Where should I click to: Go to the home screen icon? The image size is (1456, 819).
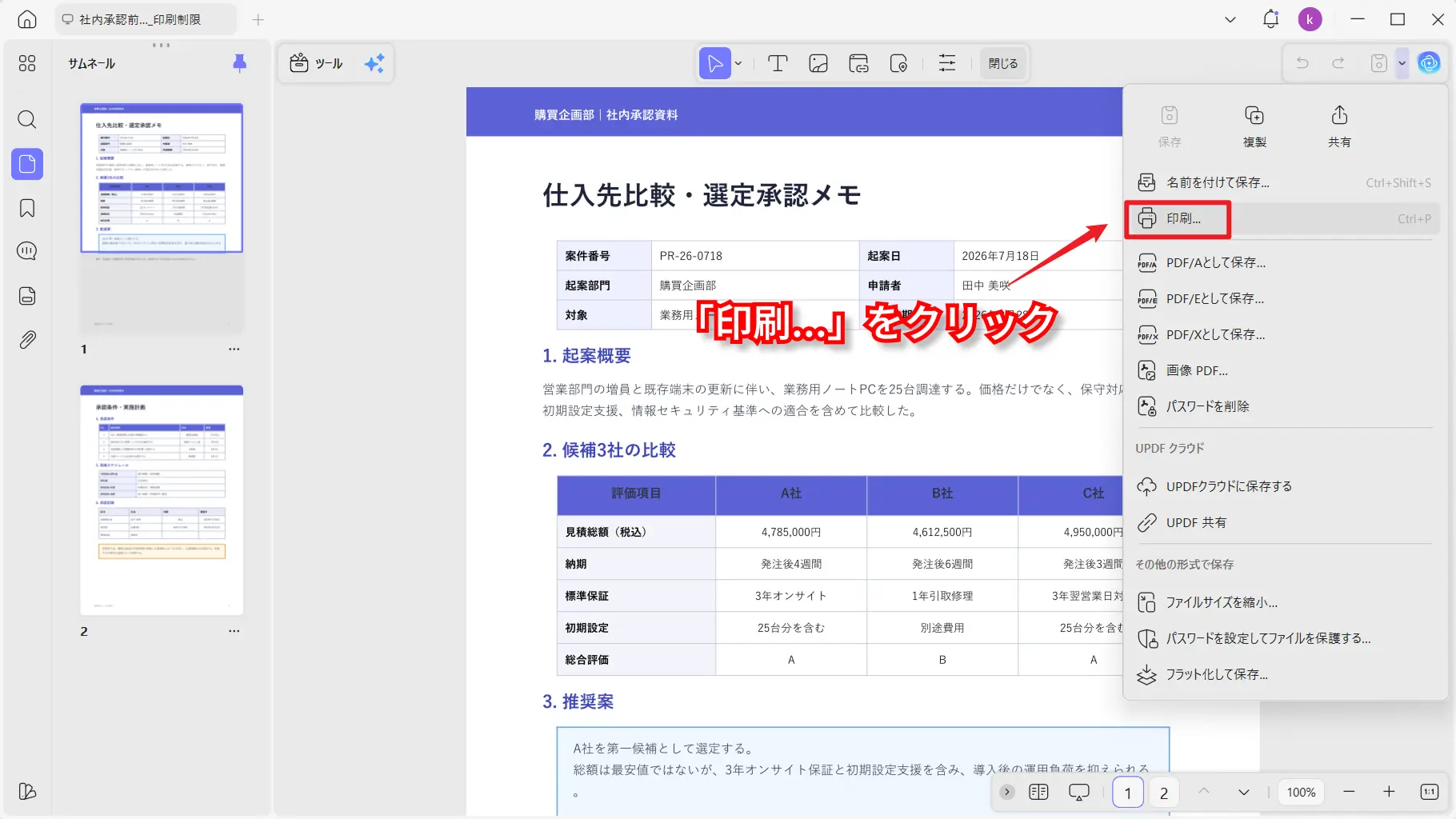27,19
